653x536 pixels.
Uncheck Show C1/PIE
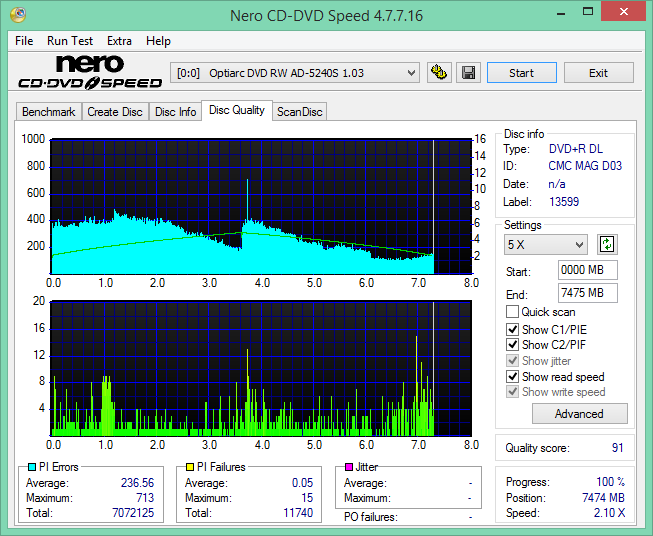pos(512,329)
